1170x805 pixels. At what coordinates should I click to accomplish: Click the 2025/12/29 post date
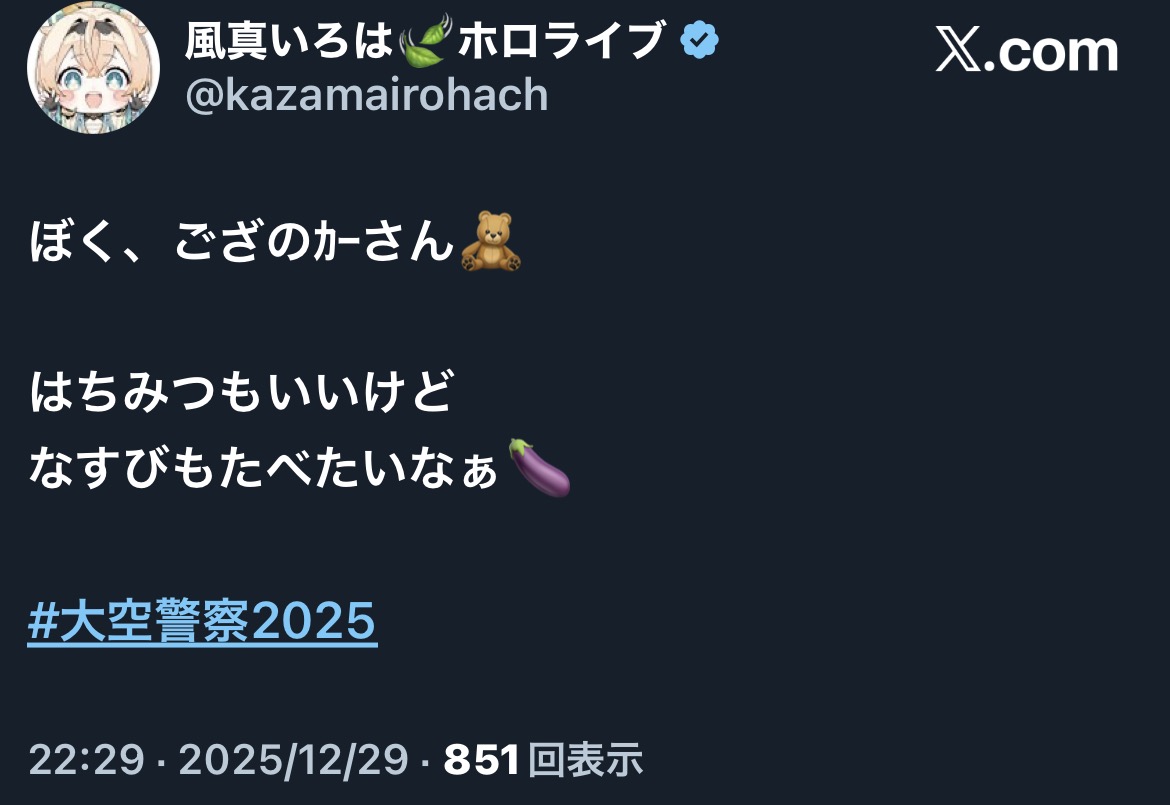pos(293,759)
